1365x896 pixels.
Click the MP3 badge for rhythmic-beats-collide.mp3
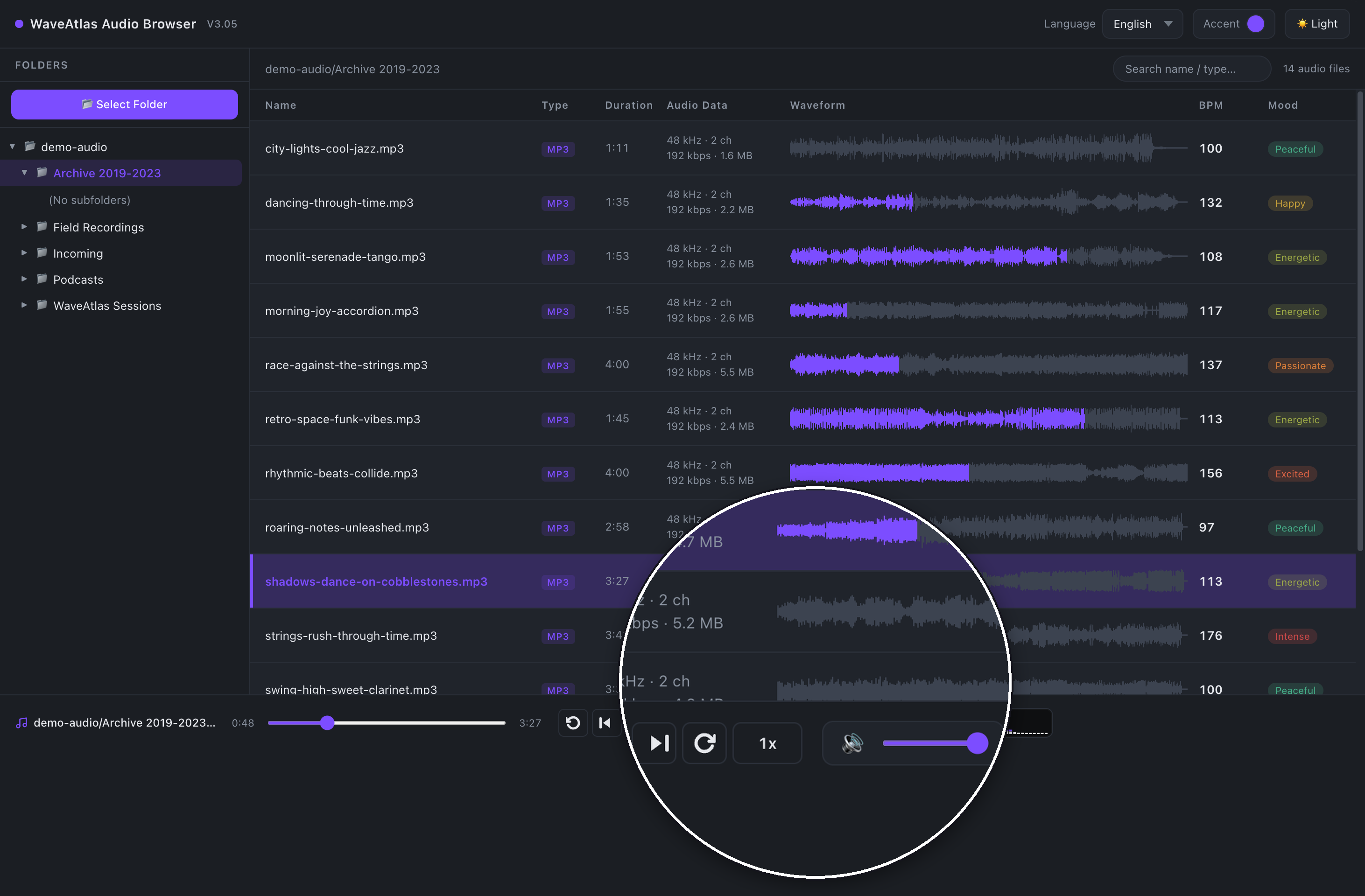click(557, 474)
